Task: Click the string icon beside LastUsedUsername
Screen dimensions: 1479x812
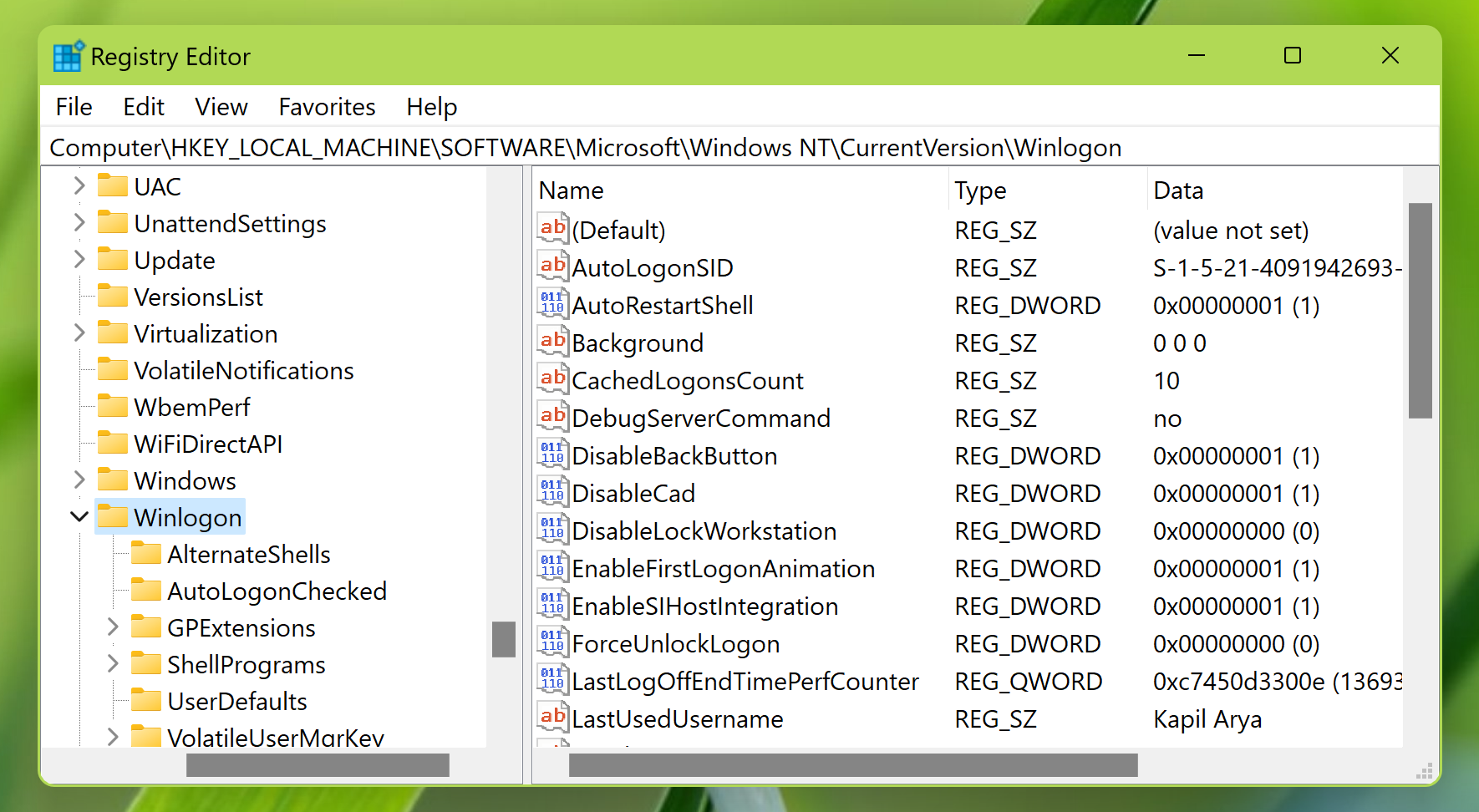Action: (x=552, y=717)
